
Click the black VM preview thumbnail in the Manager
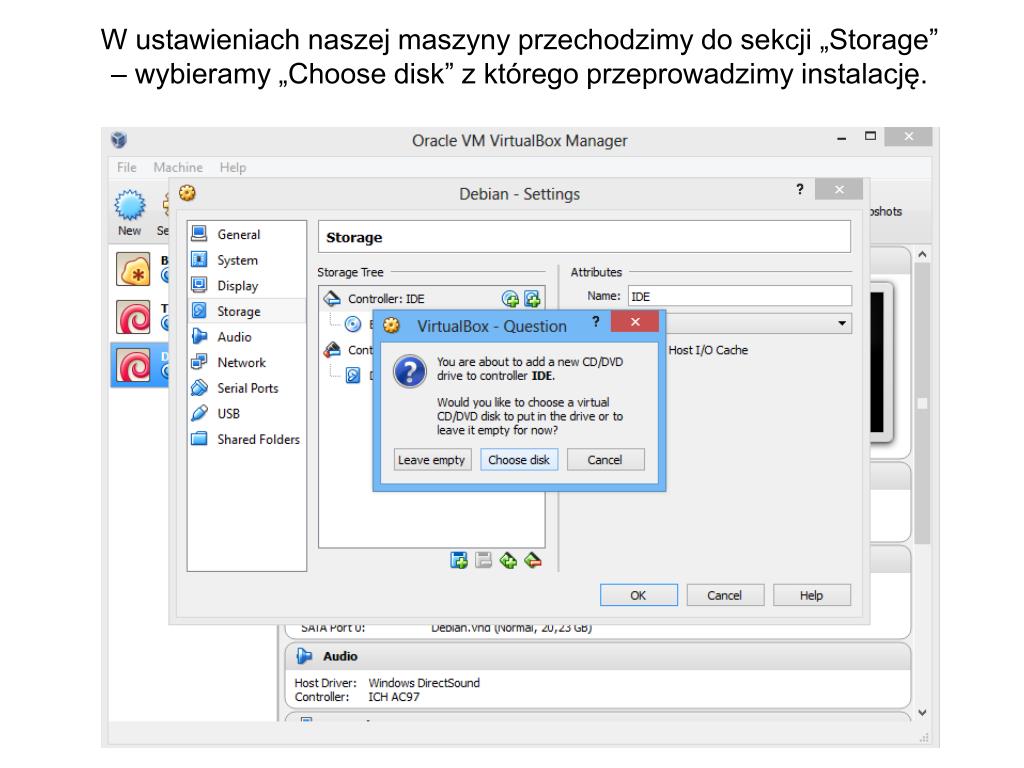[877, 362]
